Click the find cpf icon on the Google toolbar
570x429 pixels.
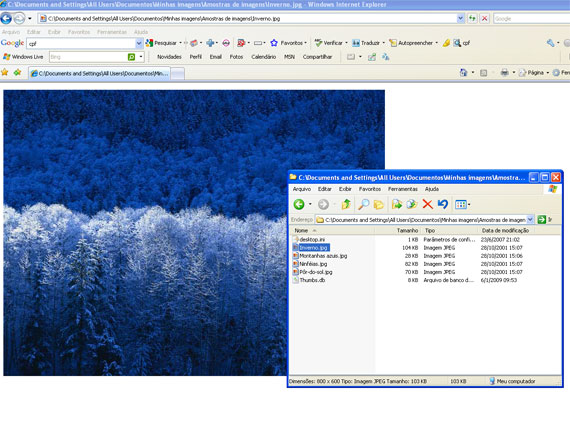pos(461,43)
